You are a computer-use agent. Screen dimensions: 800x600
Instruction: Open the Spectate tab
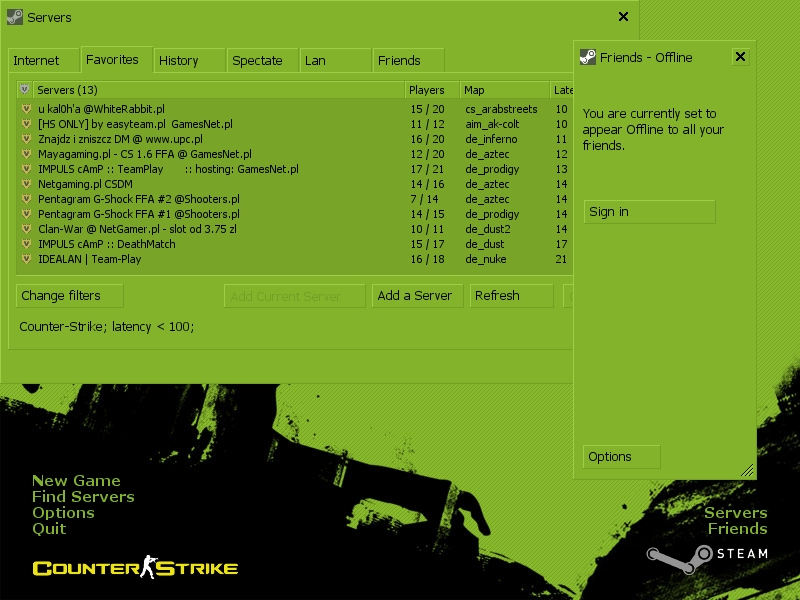coord(262,61)
